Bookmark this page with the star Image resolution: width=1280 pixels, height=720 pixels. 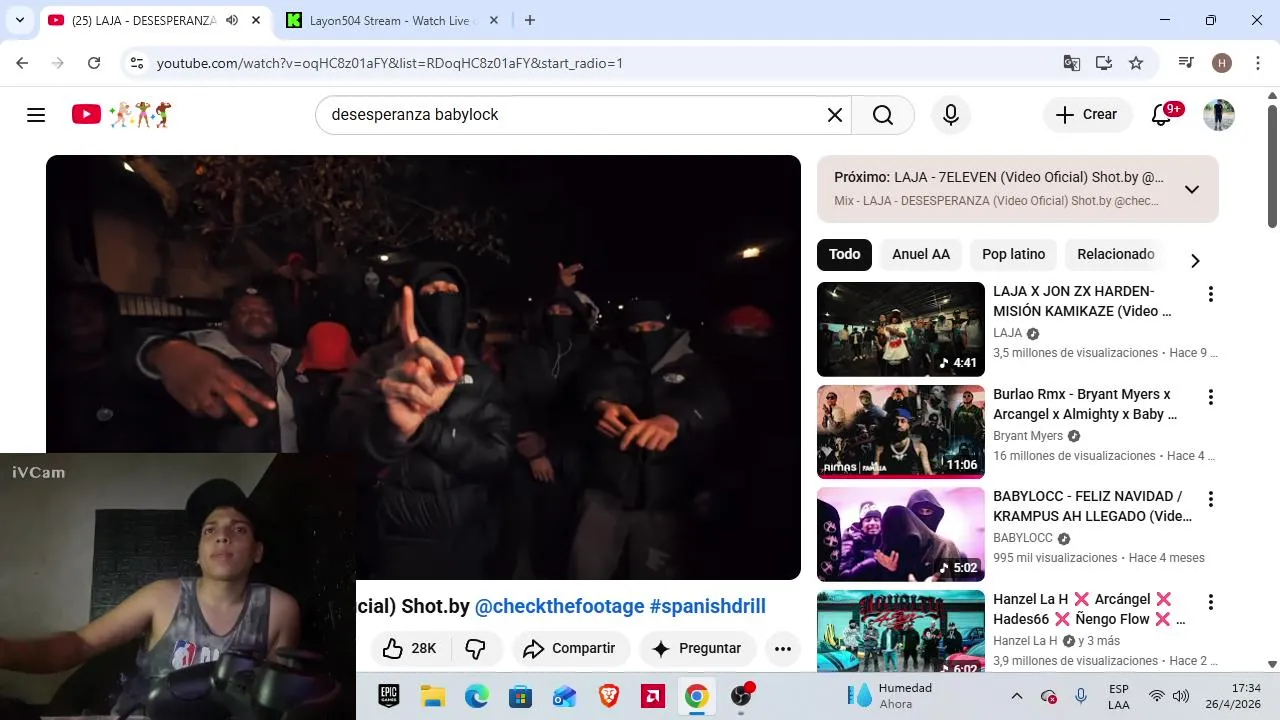point(1136,63)
